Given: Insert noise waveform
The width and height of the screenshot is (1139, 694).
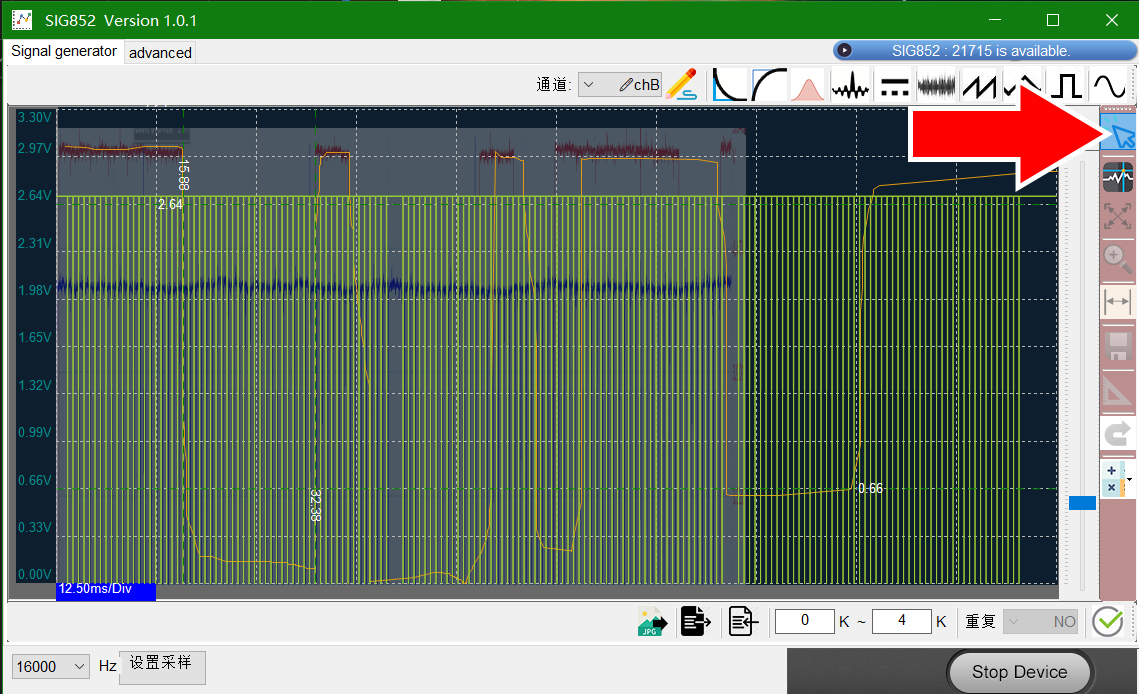Looking at the screenshot, I should point(936,86).
